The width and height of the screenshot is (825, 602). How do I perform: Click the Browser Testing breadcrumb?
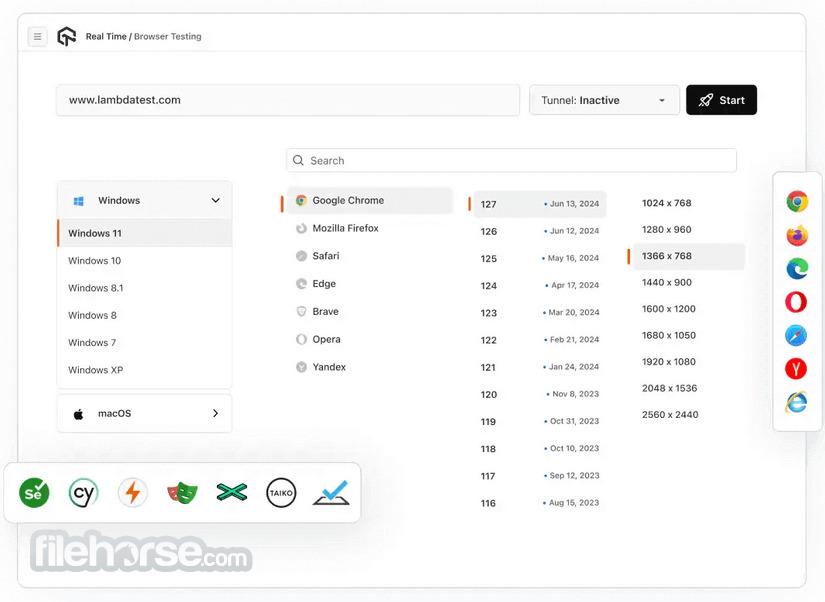coord(168,36)
